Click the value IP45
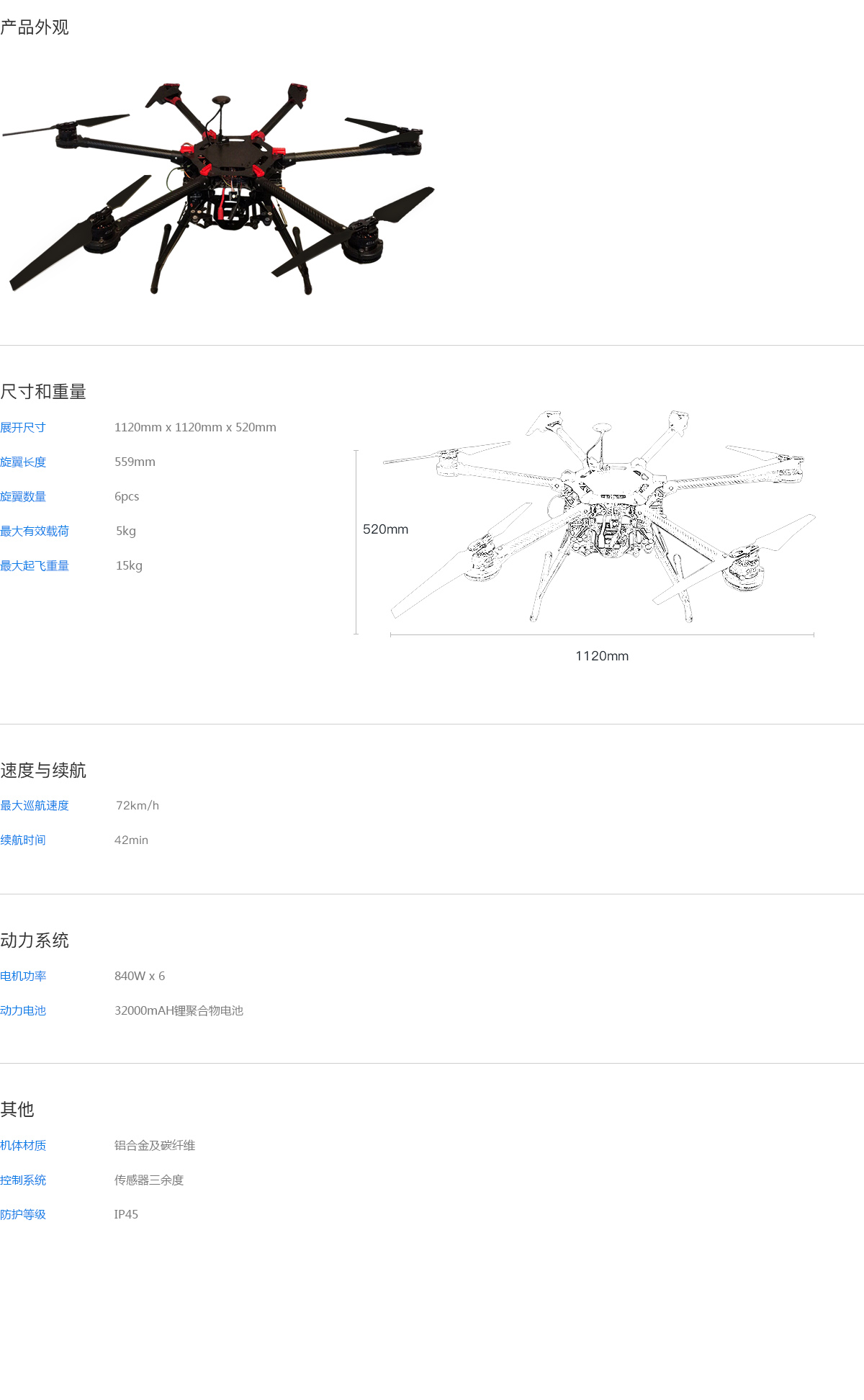The width and height of the screenshot is (864, 1400). pyautogui.click(x=126, y=1214)
